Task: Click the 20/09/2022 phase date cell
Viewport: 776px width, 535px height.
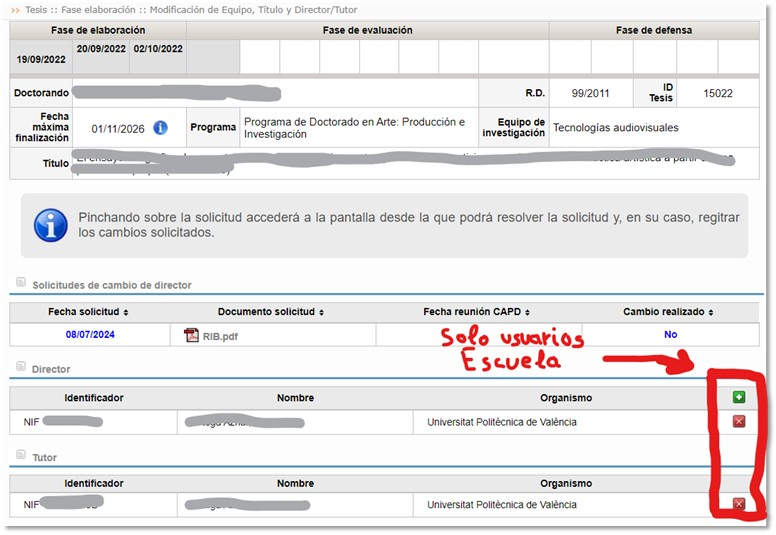Action: 101,49
